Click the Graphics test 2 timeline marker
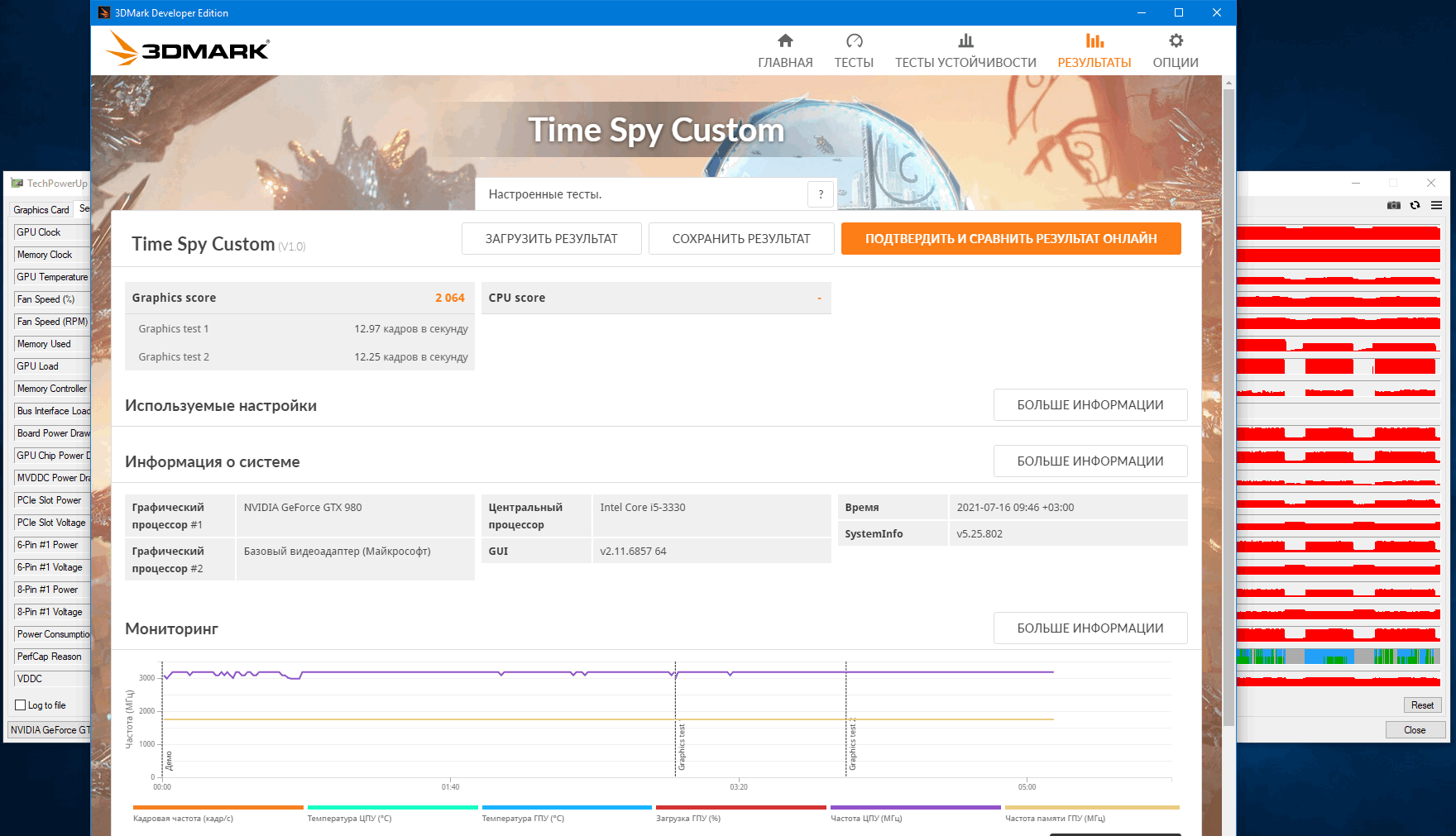 click(852, 745)
